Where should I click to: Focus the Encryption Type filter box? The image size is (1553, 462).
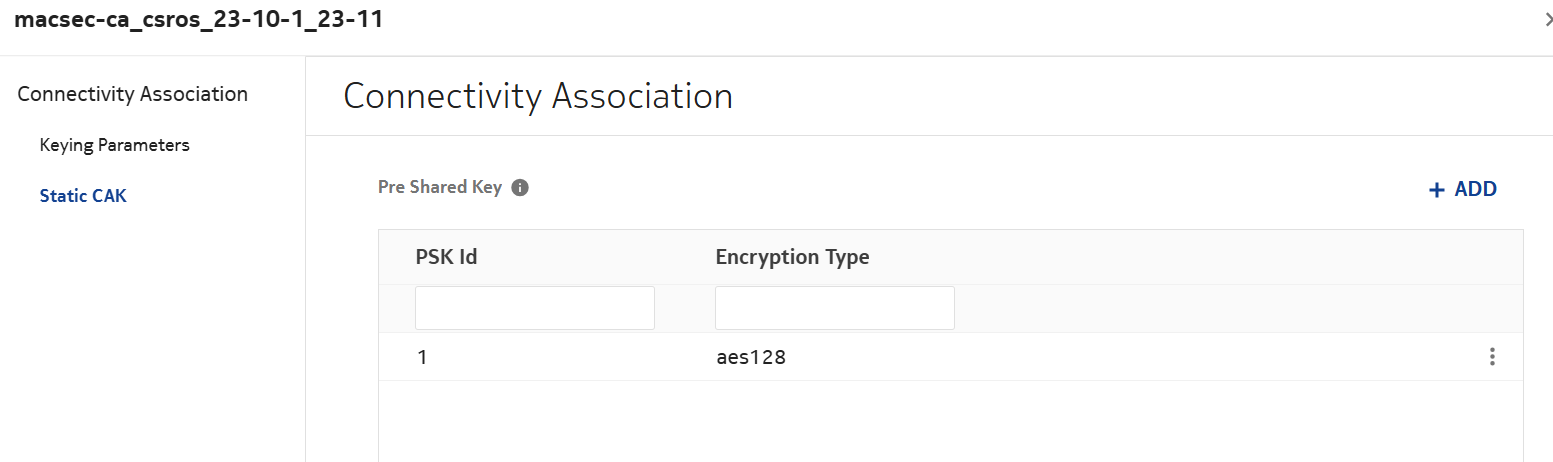pos(834,308)
